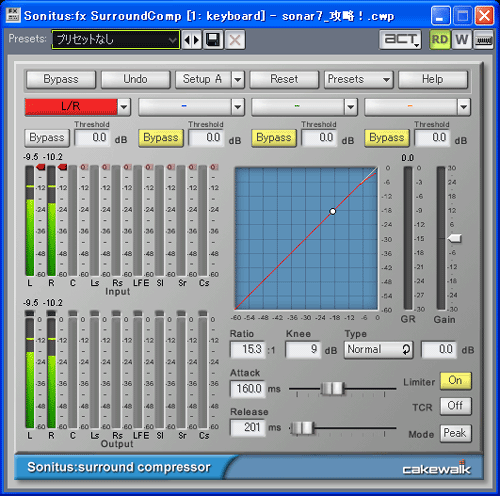Click the cakewalk logo
Viewport: 500px width, 496px height.
point(436,468)
